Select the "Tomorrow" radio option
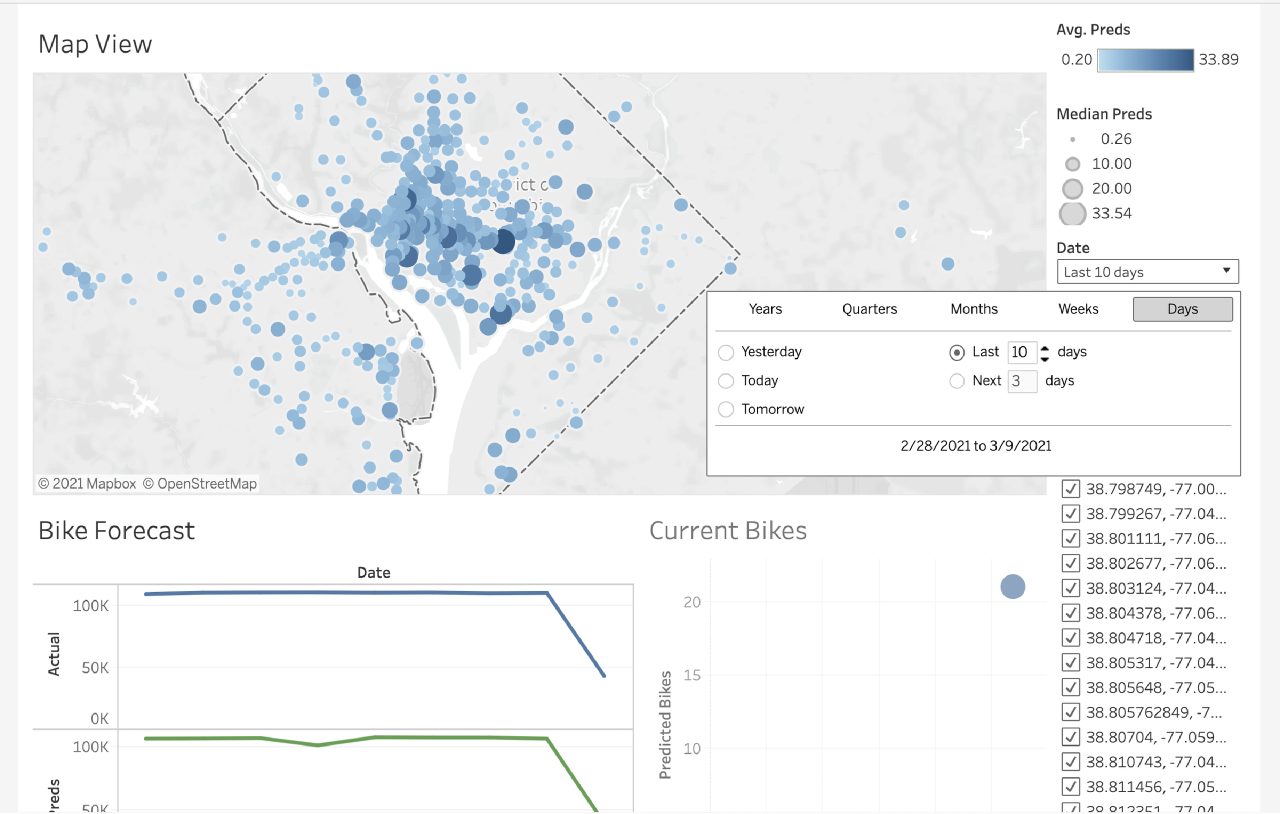The width and height of the screenshot is (1280, 814). [x=725, y=409]
